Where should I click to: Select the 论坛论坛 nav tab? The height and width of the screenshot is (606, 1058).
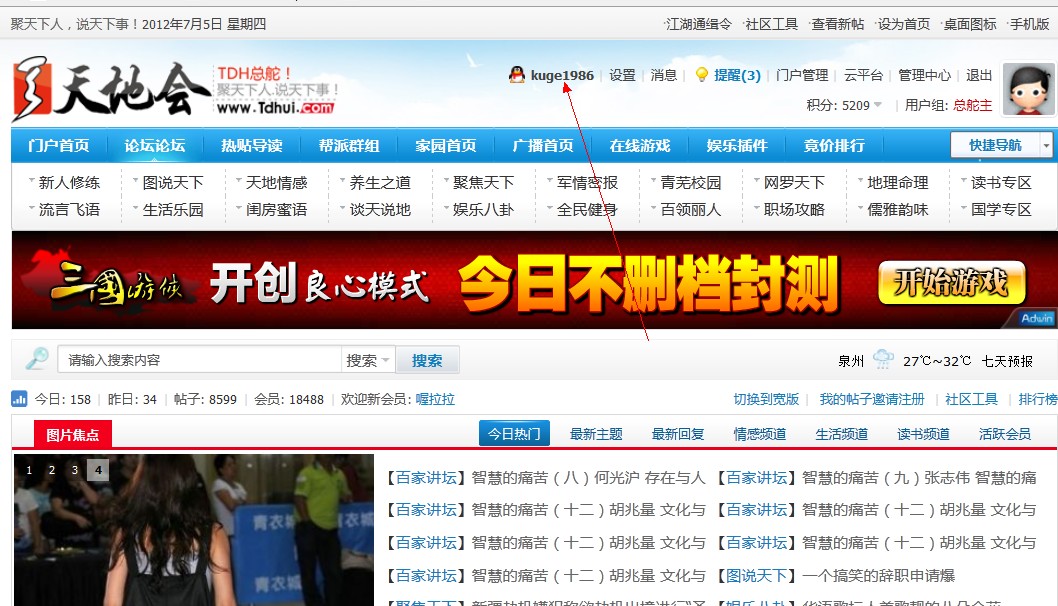point(155,145)
